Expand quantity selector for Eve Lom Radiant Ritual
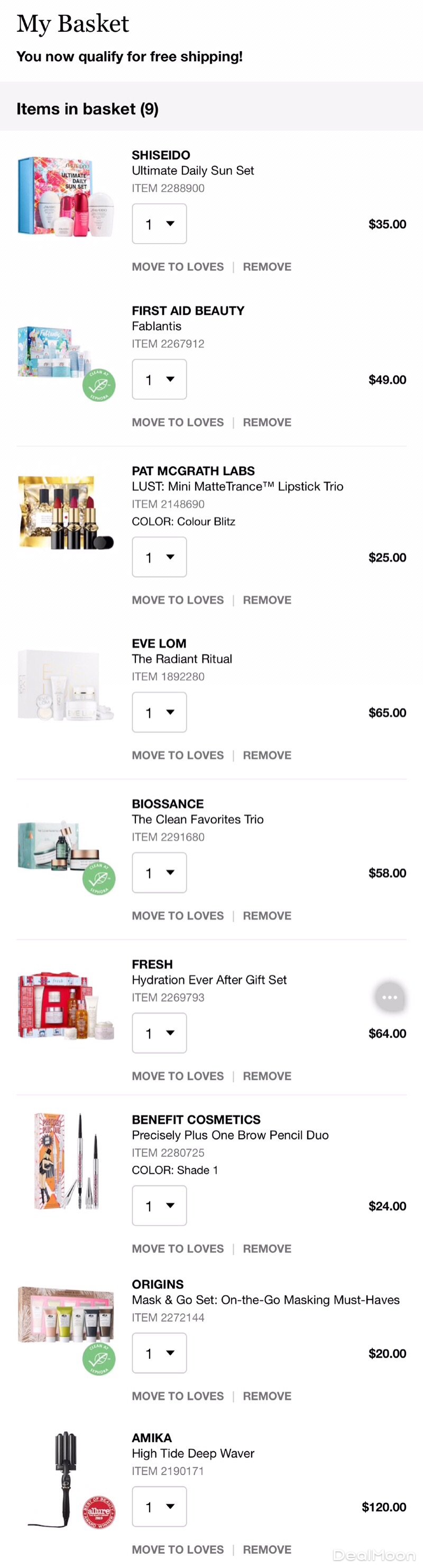This screenshot has height=1568, width=423. click(160, 712)
